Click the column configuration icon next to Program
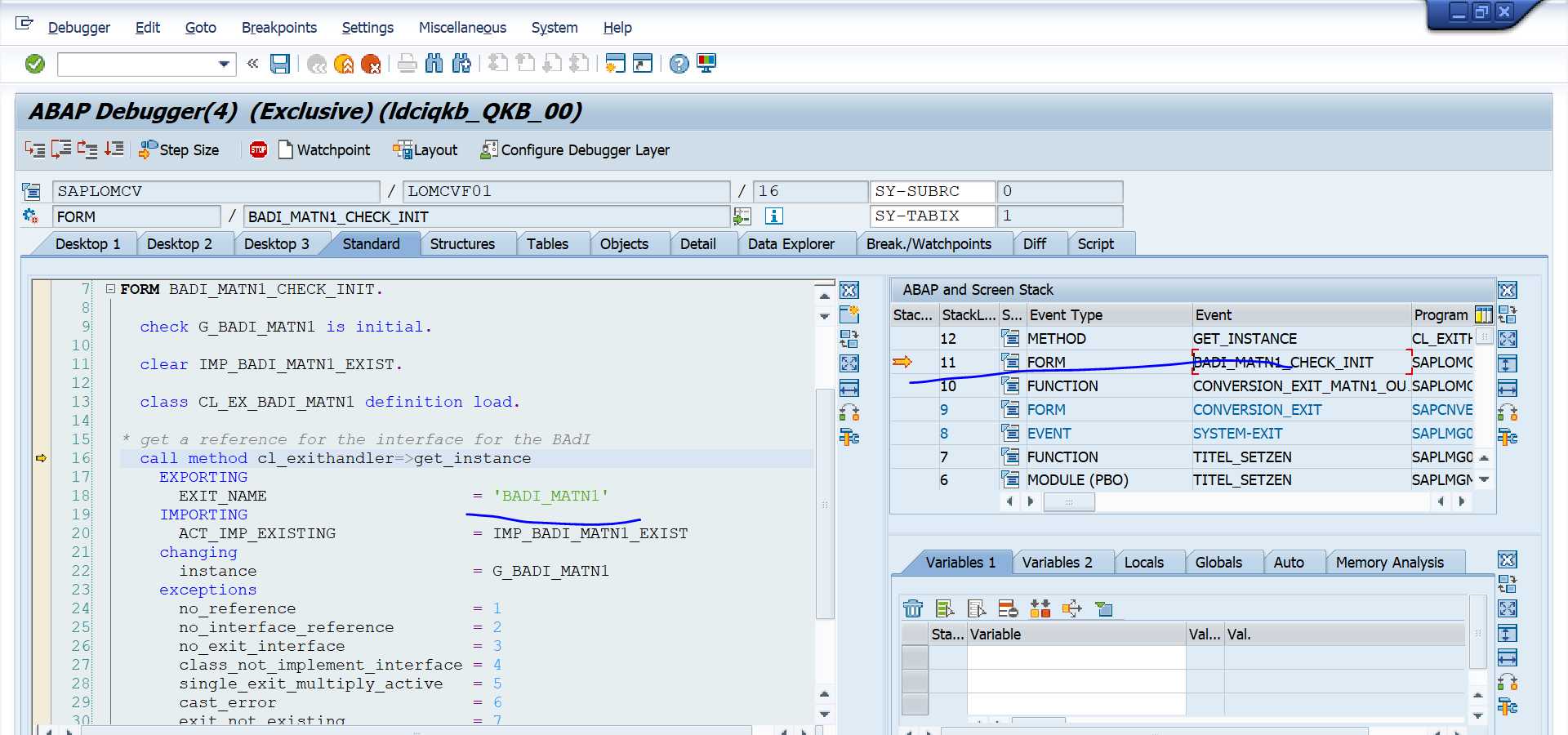 tap(1484, 315)
